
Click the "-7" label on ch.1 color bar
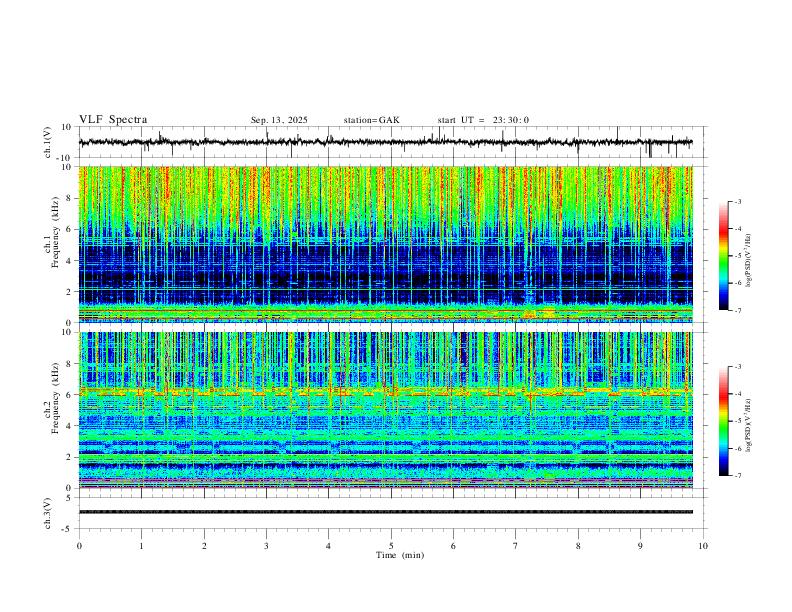[x=737, y=311]
